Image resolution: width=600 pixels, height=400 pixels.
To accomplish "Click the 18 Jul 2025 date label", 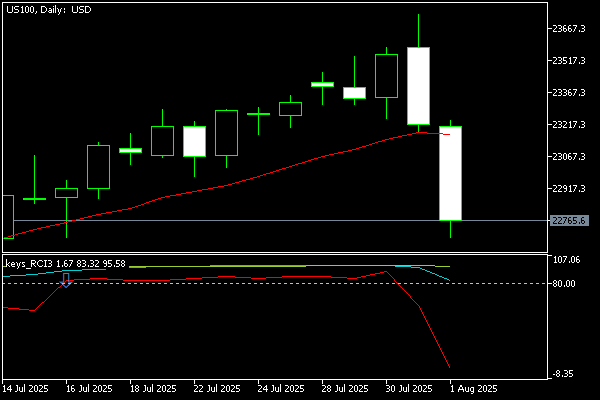I will click(153, 389).
